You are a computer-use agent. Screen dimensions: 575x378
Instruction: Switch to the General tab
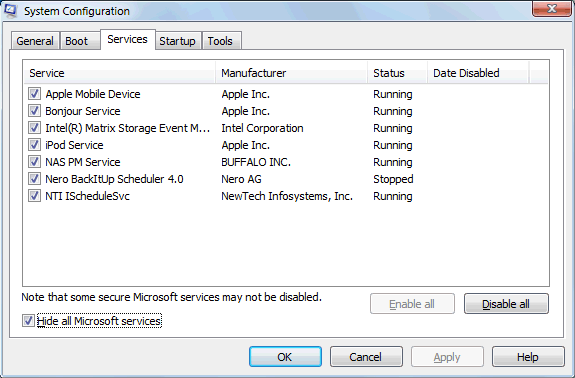[35, 41]
